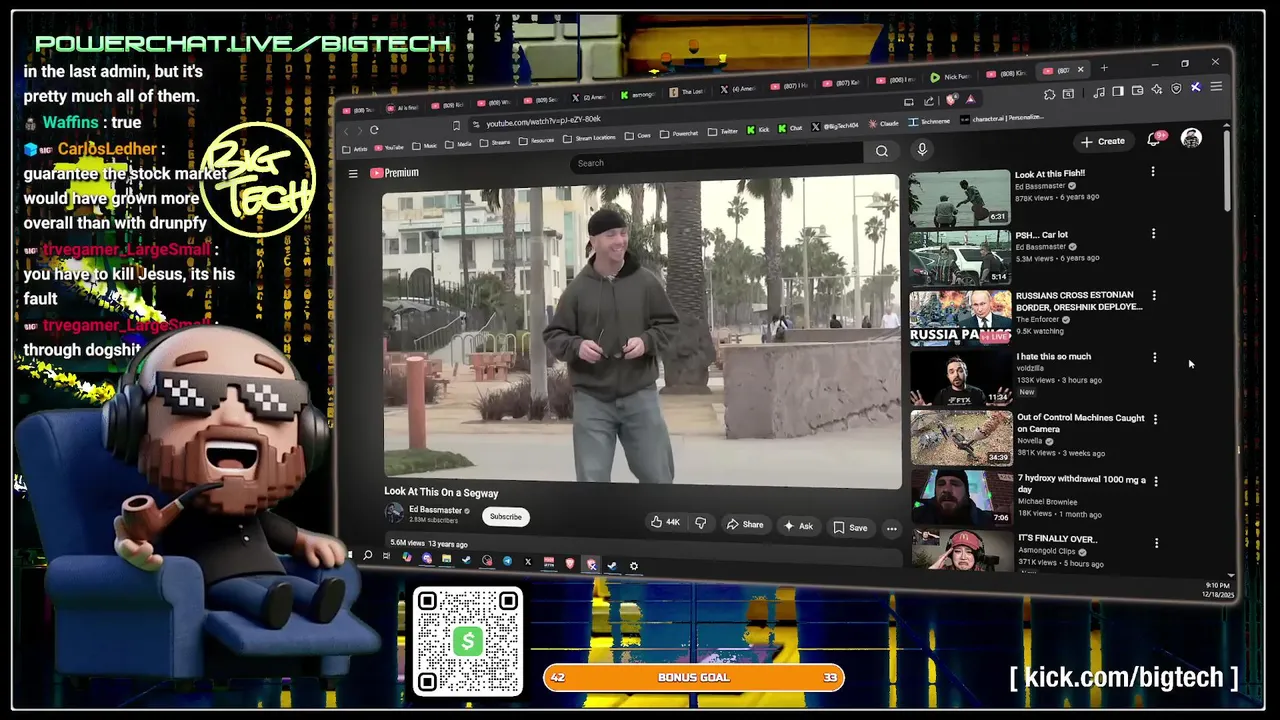Open the Claude bookmark
This screenshot has width=1280, height=720.
point(884,123)
